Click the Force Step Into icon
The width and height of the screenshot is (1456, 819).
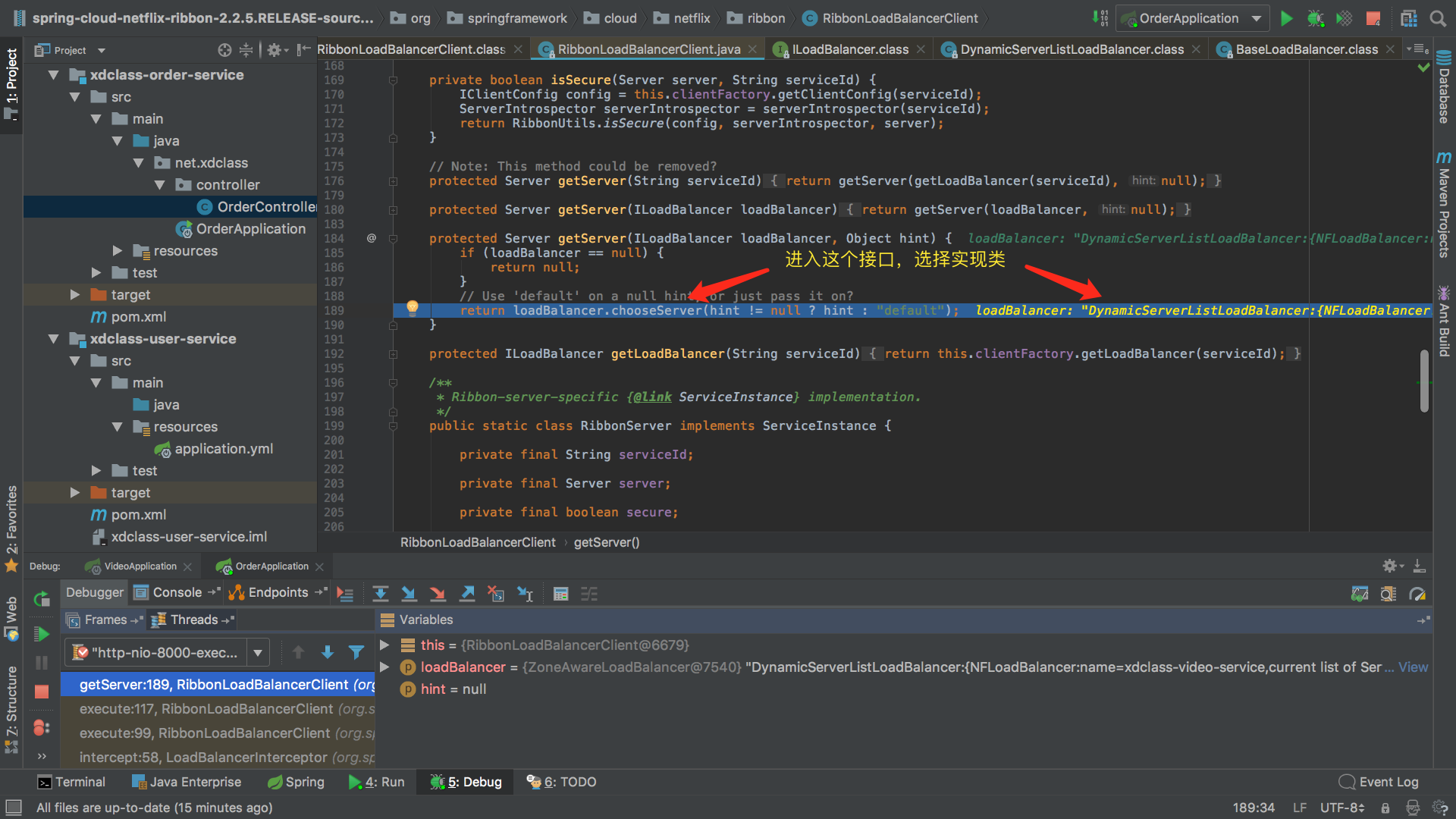pos(438,594)
